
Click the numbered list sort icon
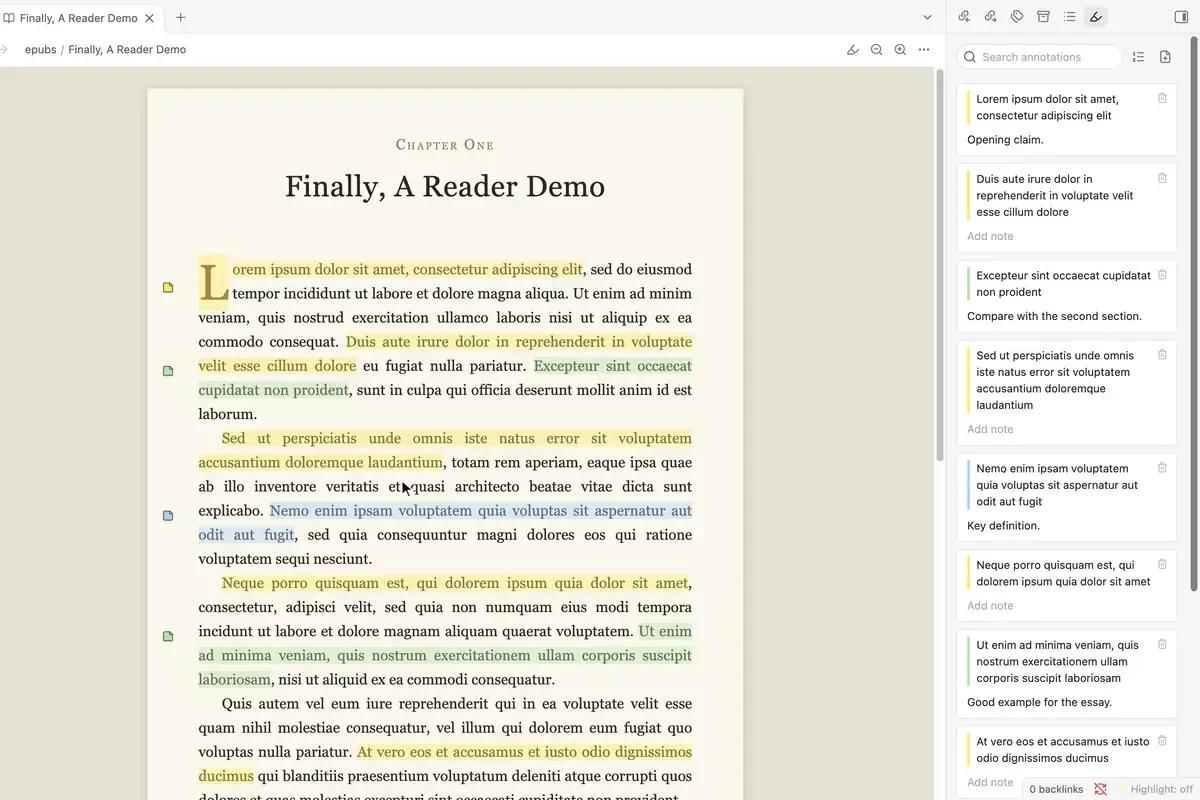(1138, 57)
